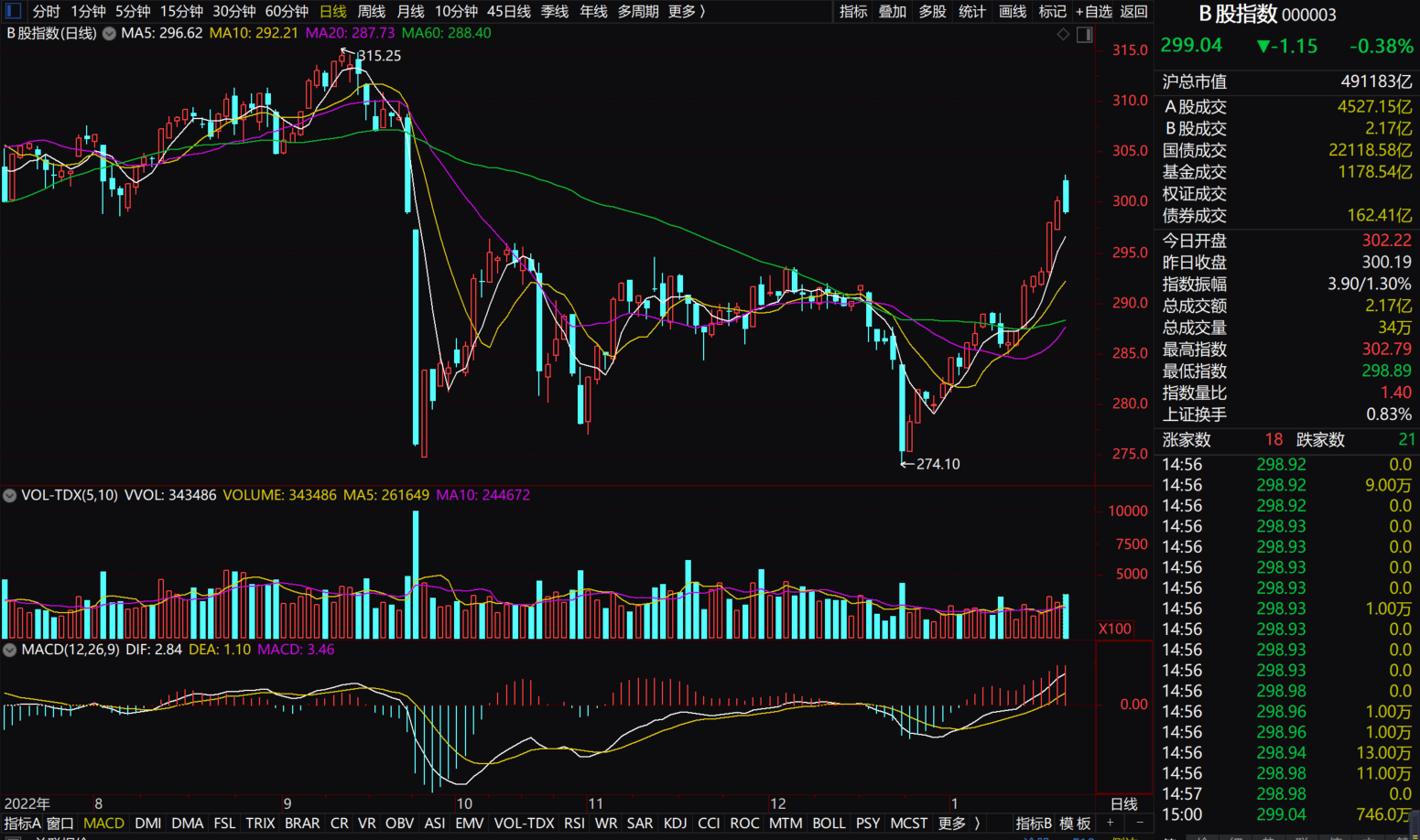Open the 模板 template button

click(x=1075, y=823)
